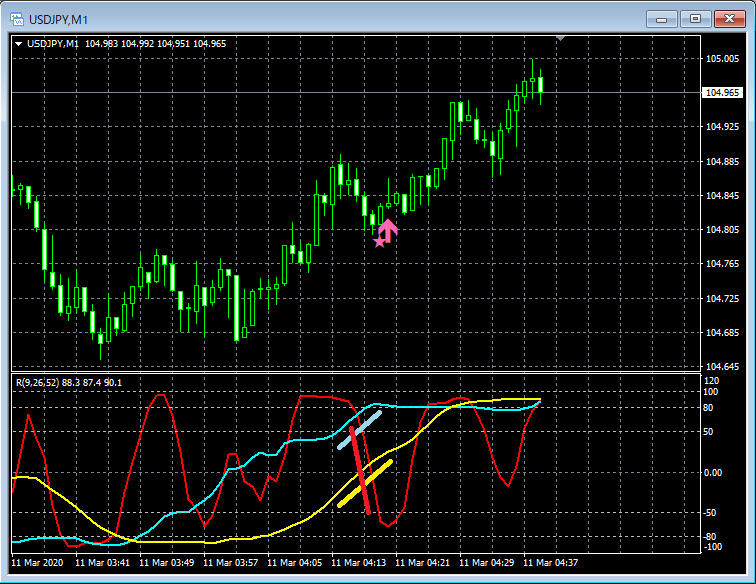The image size is (756, 584).
Task: Click the pink up-arrow buy signal
Action: [389, 231]
